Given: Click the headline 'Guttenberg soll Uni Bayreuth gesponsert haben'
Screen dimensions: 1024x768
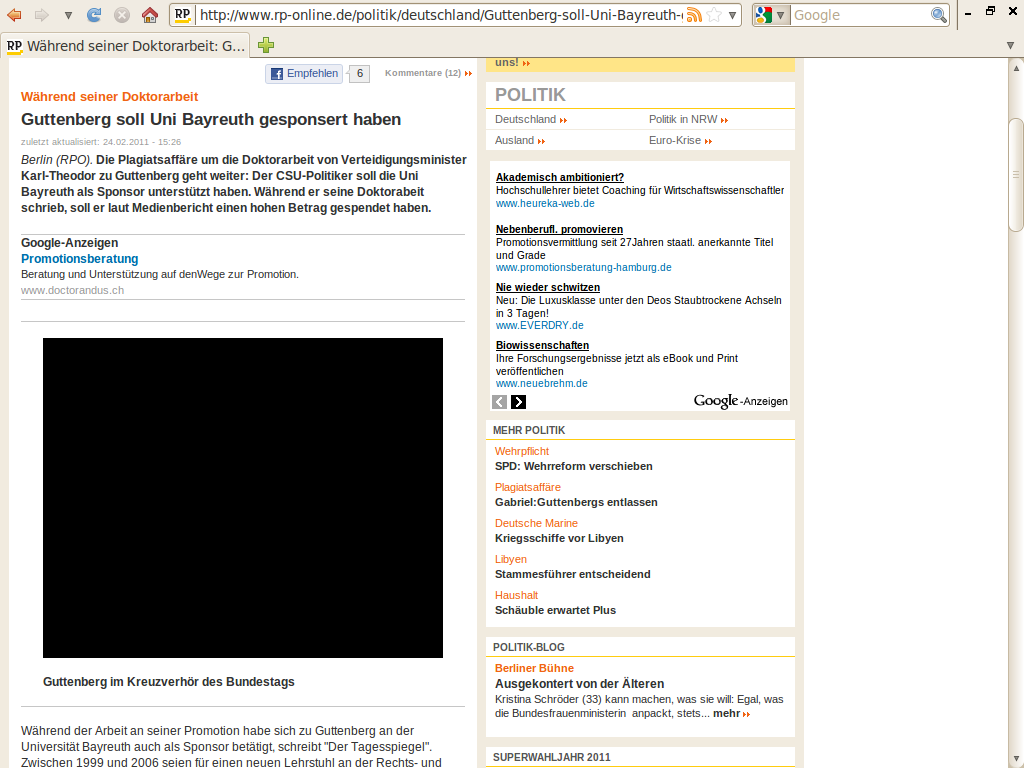Looking at the screenshot, I should [x=211, y=120].
